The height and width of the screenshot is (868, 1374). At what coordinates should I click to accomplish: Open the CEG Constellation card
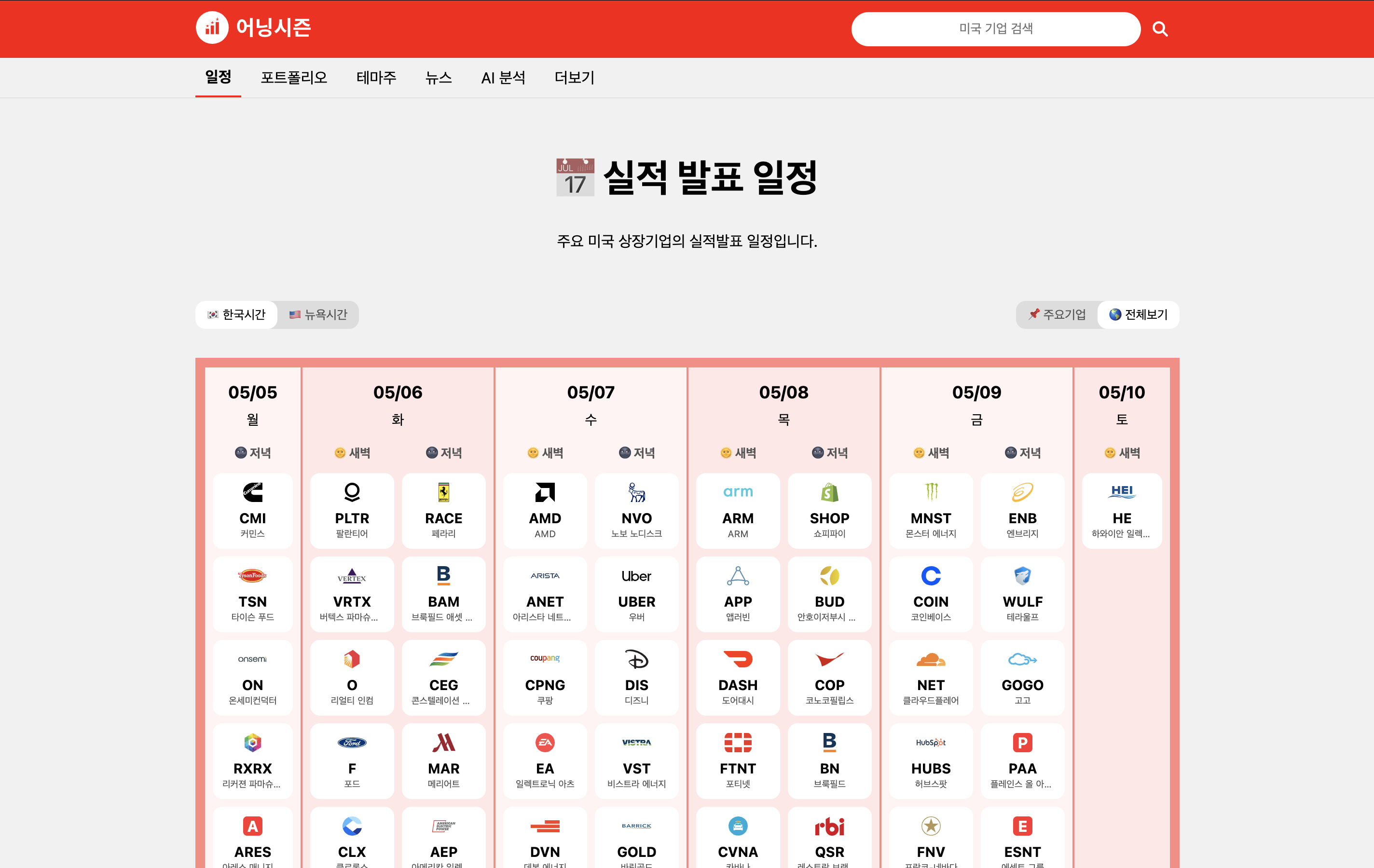pos(443,677)
